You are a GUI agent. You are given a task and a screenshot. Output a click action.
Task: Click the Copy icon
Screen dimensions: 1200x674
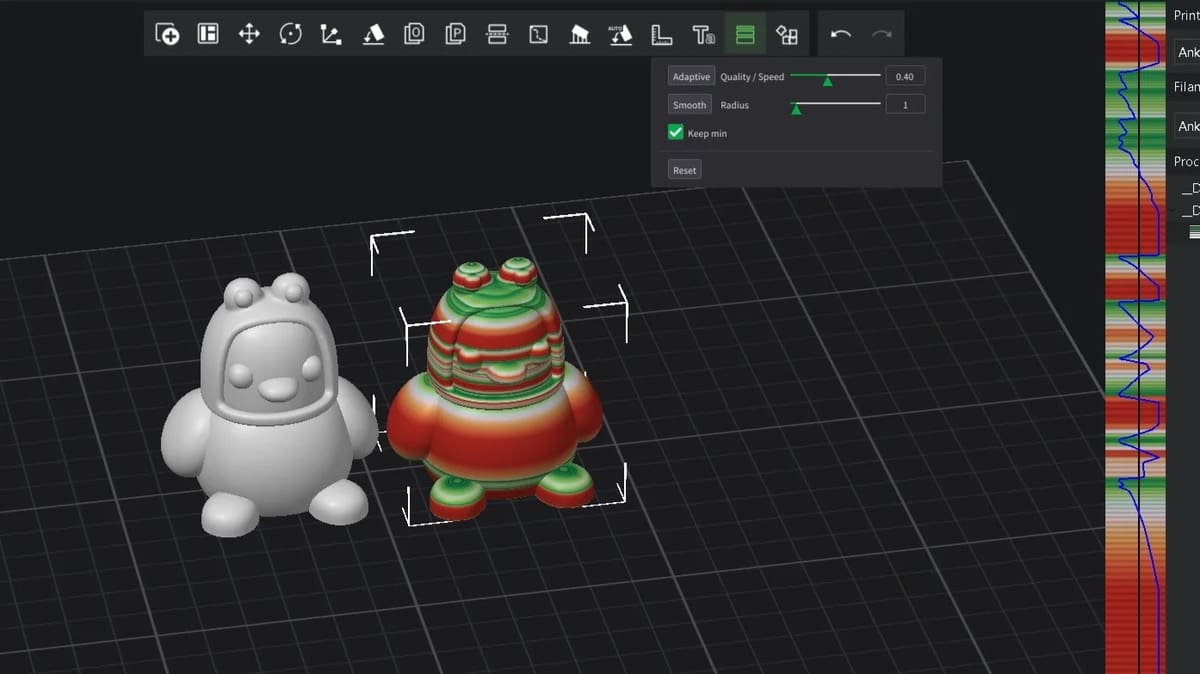[414, 35]
